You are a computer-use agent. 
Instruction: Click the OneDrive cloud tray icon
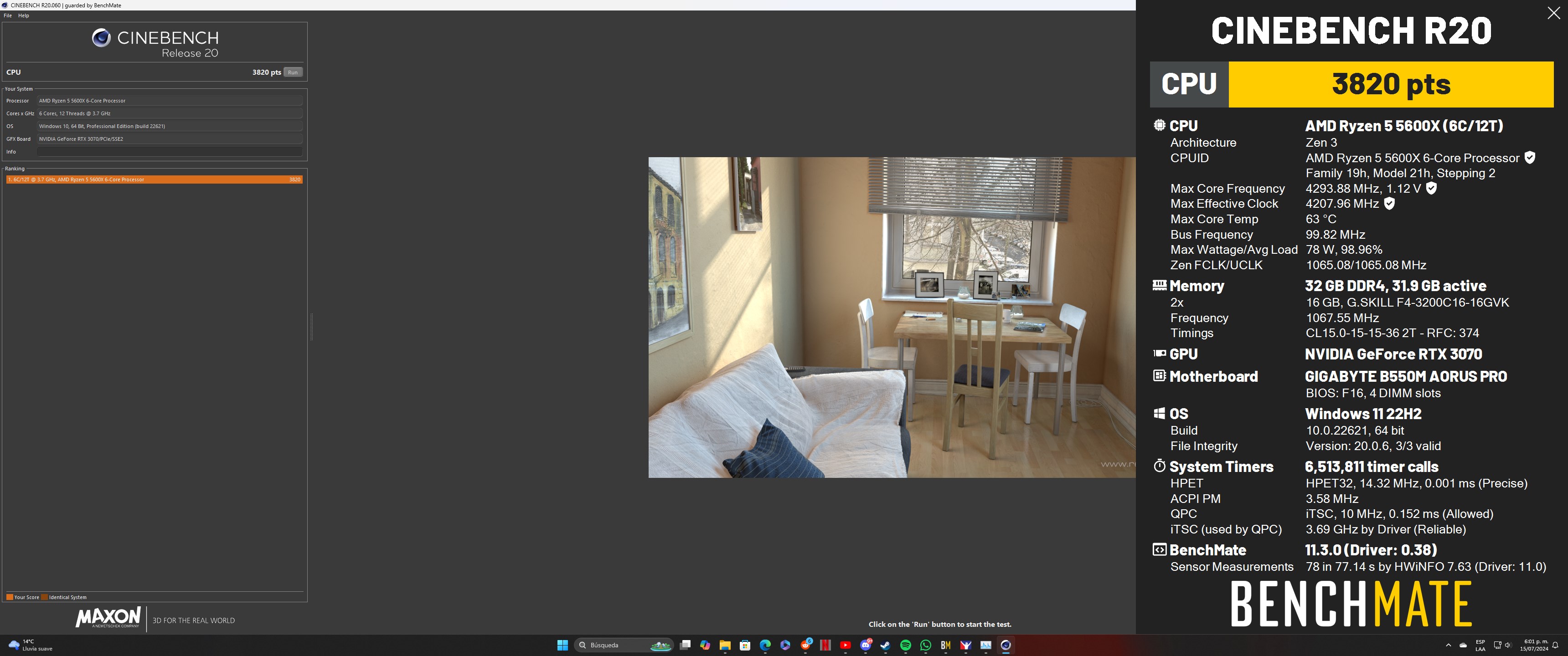(1463, 645)
